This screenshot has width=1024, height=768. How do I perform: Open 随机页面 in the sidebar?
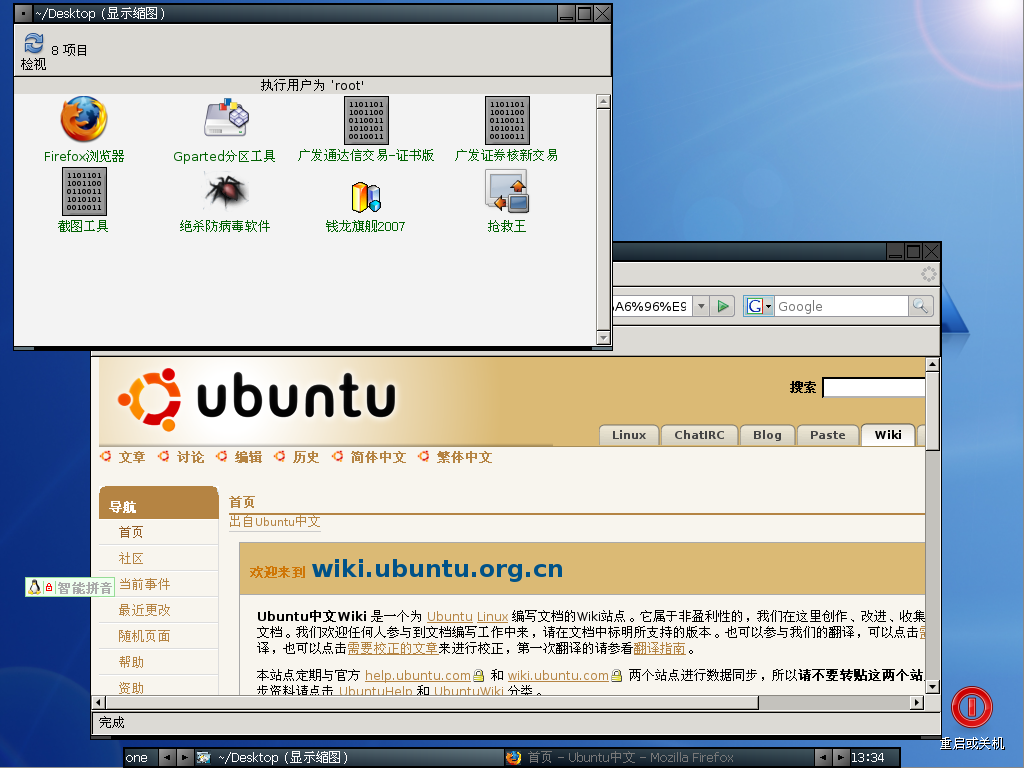coord(144,636)
